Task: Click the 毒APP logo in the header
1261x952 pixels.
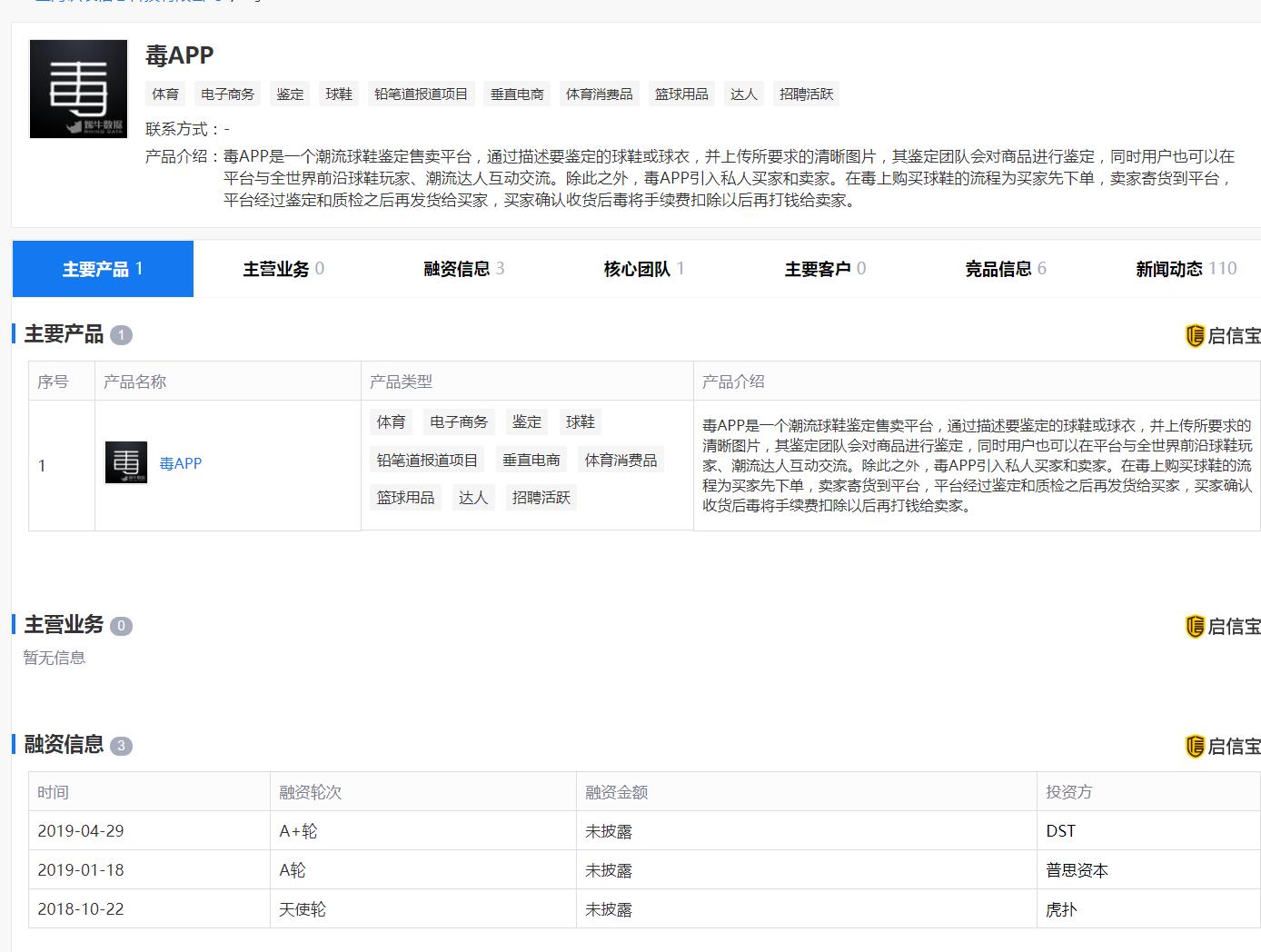Action: (78, 89)
